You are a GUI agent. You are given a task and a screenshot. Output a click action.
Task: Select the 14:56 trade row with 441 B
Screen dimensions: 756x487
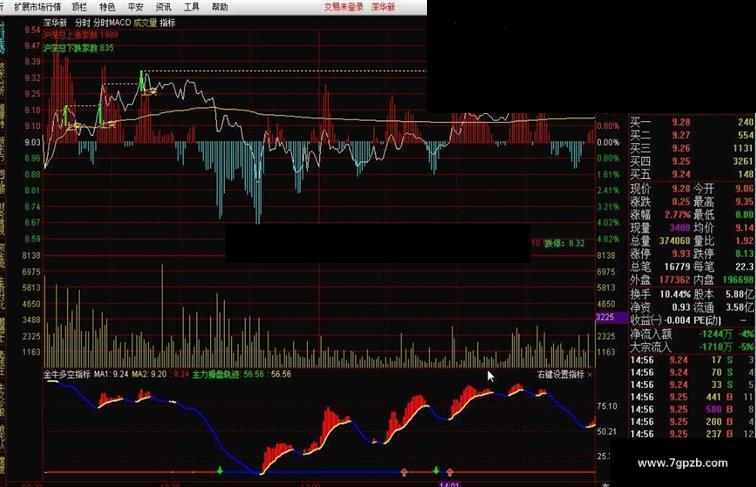click(692, 397)
